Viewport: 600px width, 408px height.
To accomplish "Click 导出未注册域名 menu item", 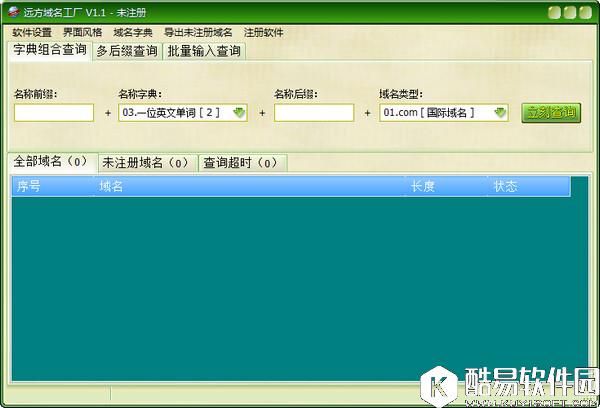I will (198, 33).
